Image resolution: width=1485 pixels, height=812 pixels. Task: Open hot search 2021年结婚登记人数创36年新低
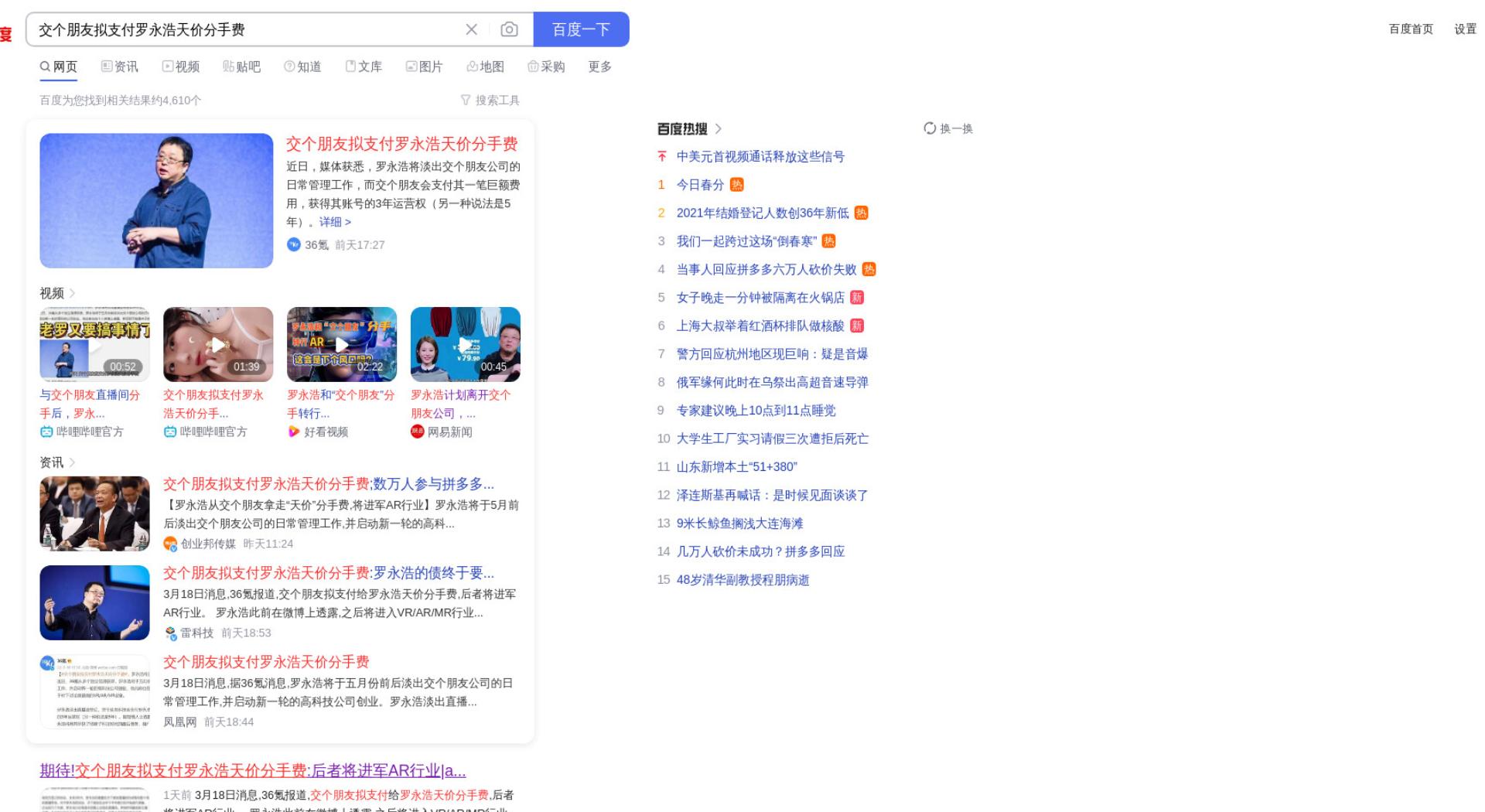[x=763, y=213]
